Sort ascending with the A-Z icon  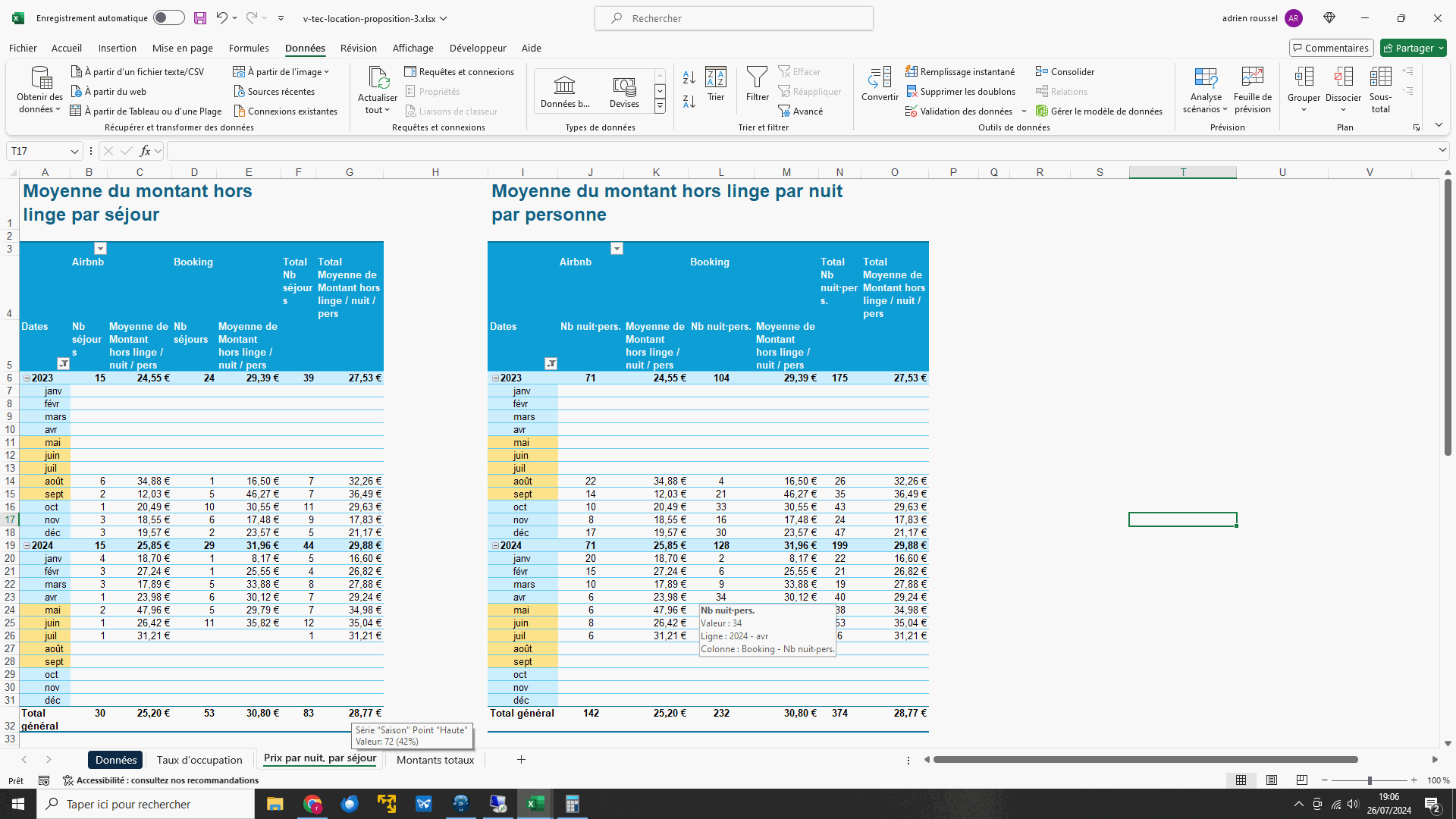(x=689, y=77)
